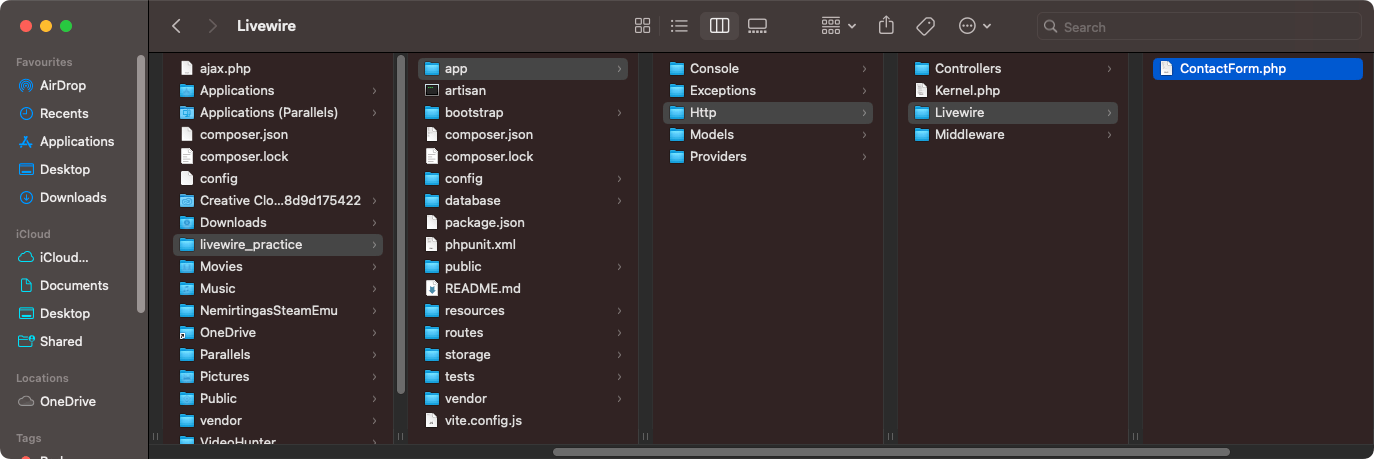This screenshot has width=1374, height=459.
Task: Switch to icon view in toolbar
Action: coord(643,26)
